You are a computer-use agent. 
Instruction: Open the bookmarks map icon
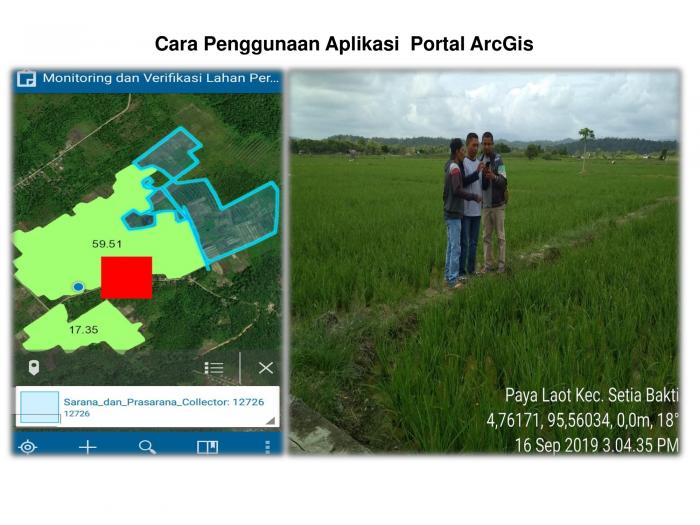208,446
